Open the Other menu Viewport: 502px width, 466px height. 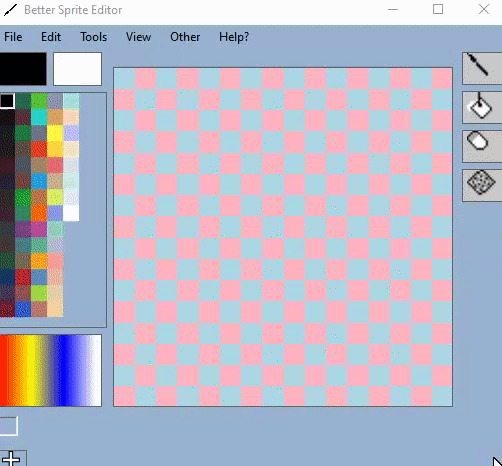[x=185, y=37]
